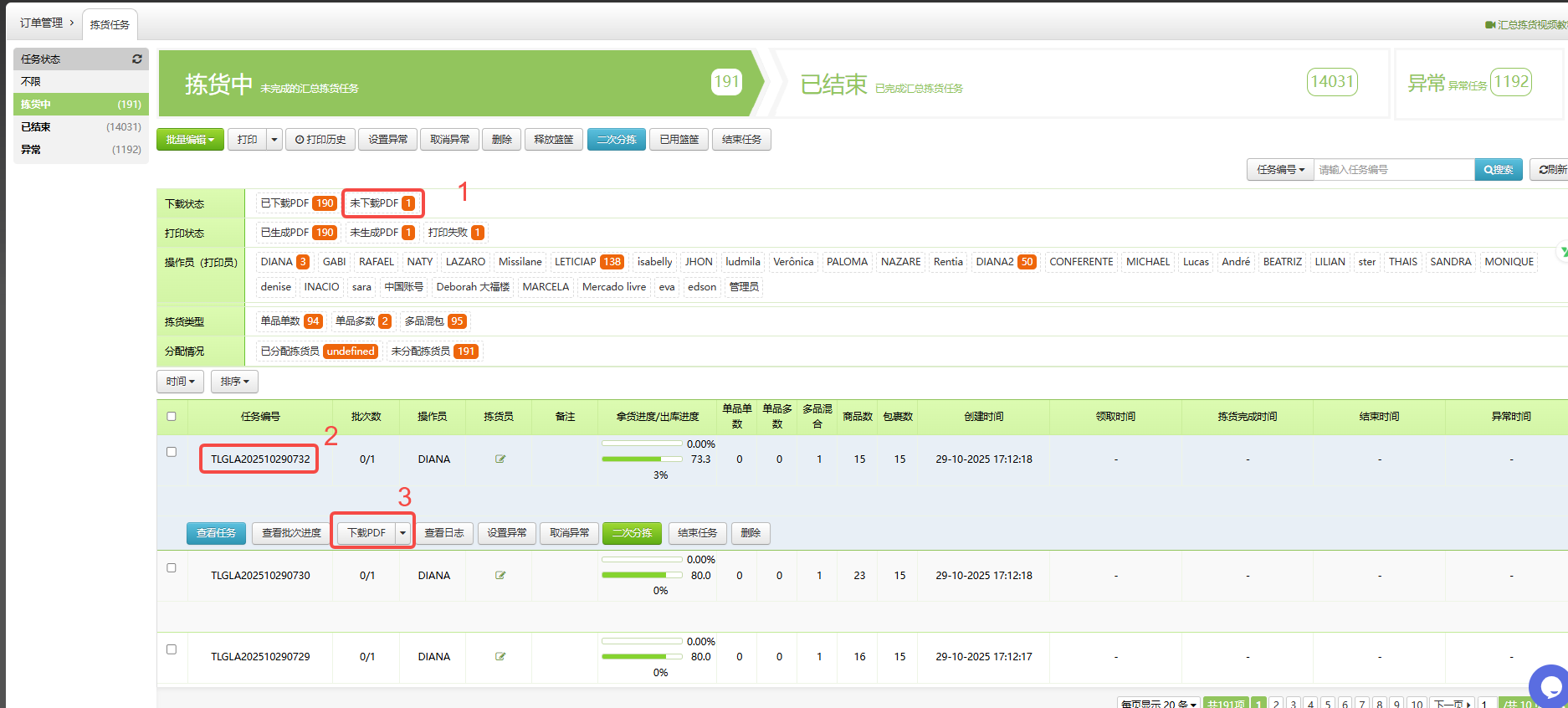Check the box for task TLGLA202510290732

click(172, 452)
